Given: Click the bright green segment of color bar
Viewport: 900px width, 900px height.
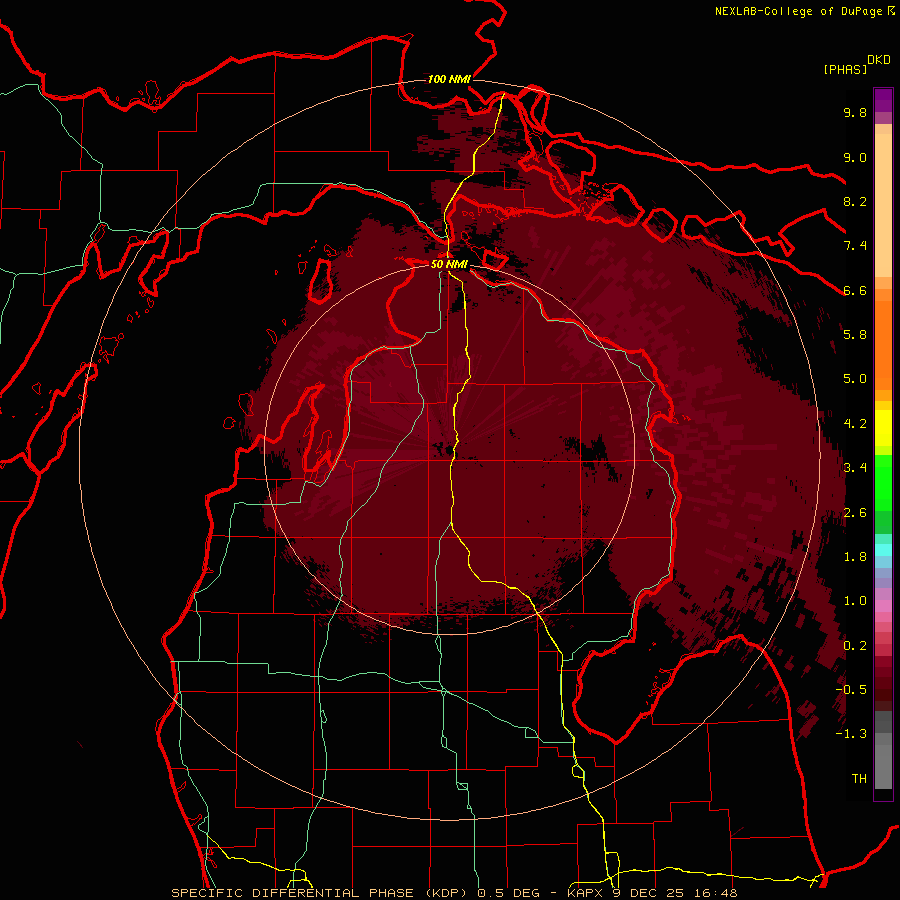Looking at the screenshot, I should click(x=883, y=482).
